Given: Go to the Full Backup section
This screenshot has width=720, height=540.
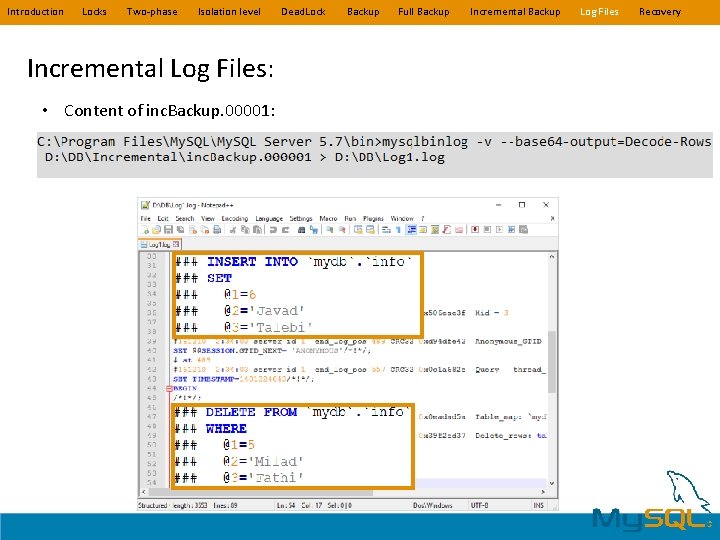Looking at the screenshot, I should pos(423,11).
